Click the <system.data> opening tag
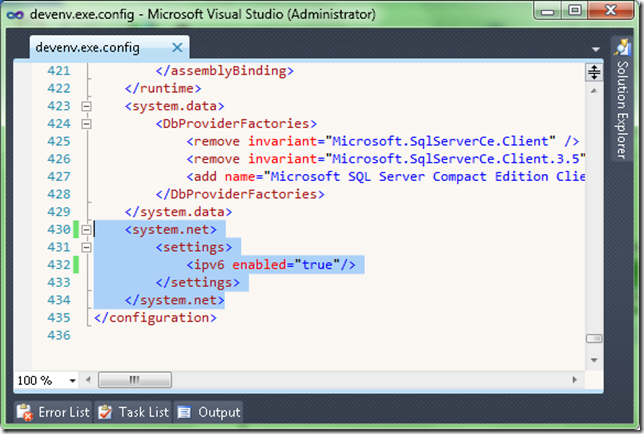 pos(175,106)
